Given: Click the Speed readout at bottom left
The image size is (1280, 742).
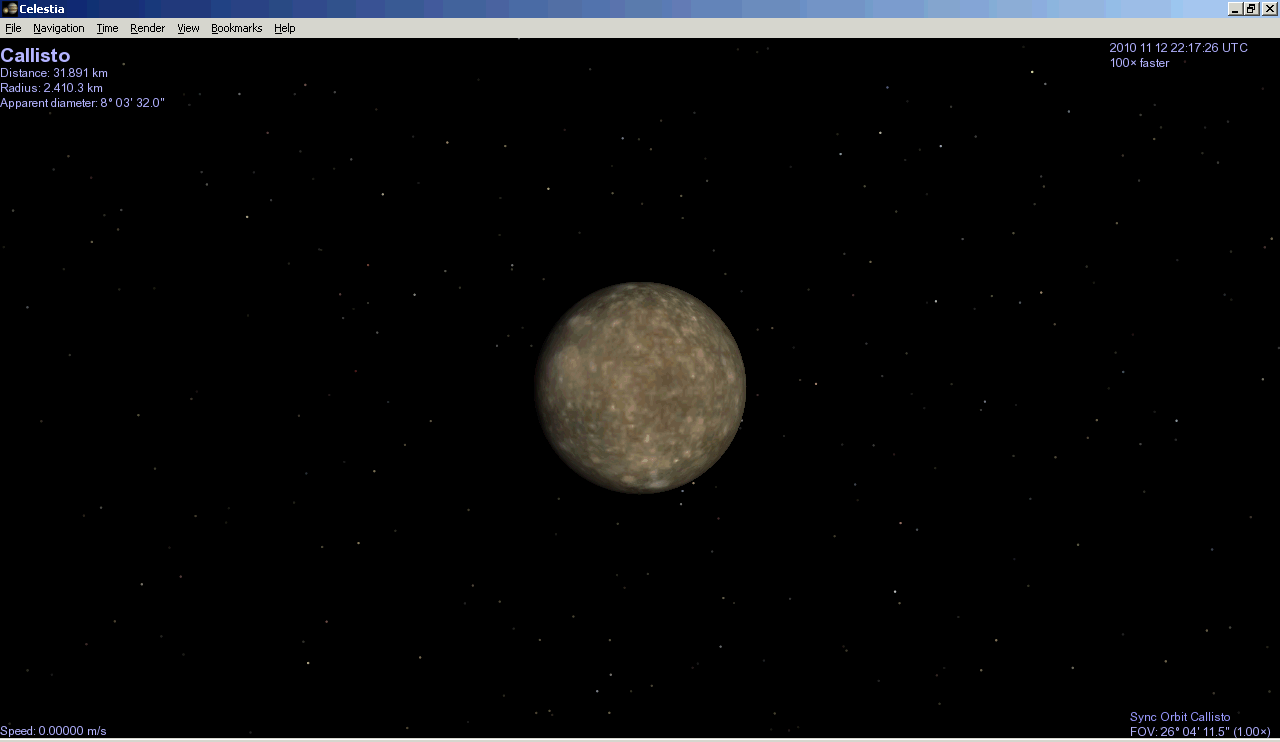Looking at the screenshot, I should pyautogui.click(x=53, y=731).
